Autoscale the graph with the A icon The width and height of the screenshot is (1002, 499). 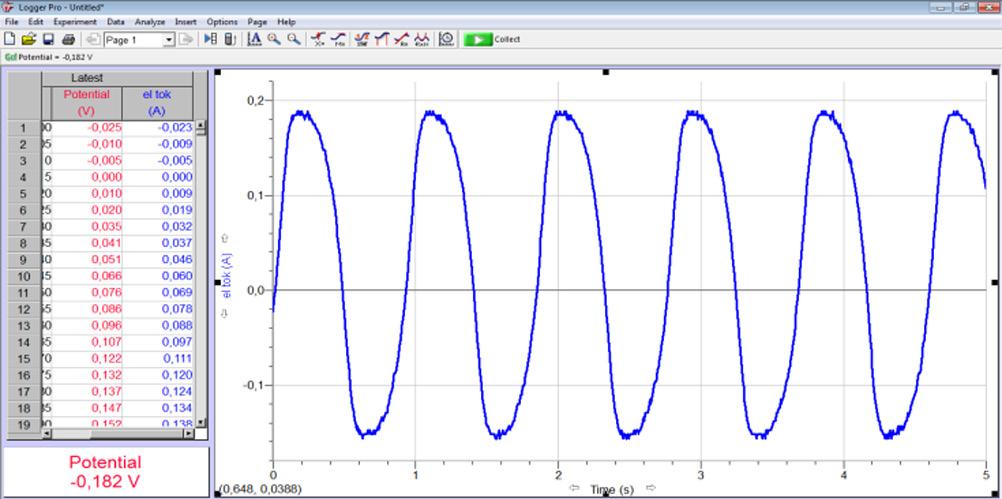pyautogui.click(x=254, y=39)
